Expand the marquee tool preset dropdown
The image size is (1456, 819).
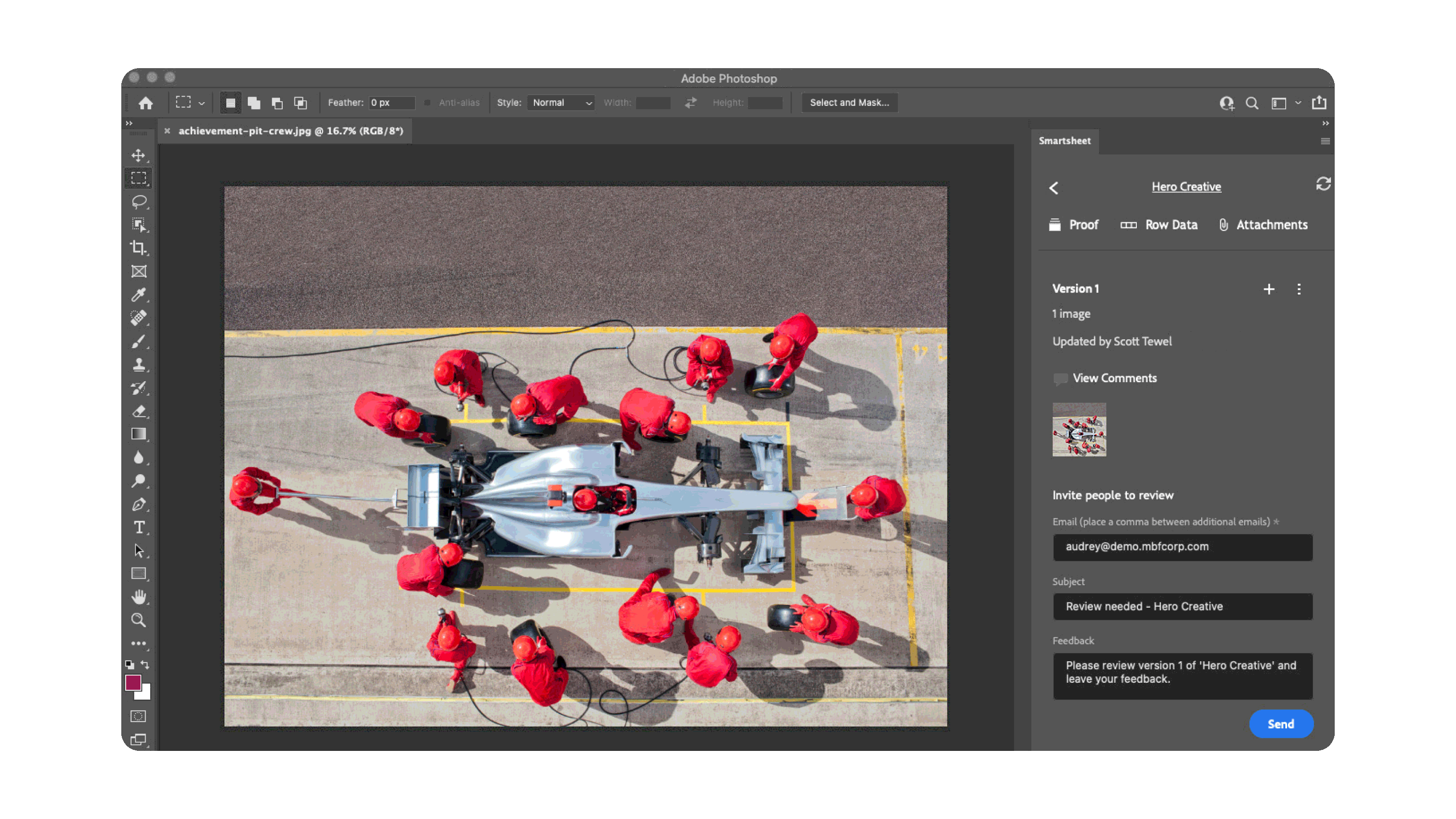coord(202,104)
